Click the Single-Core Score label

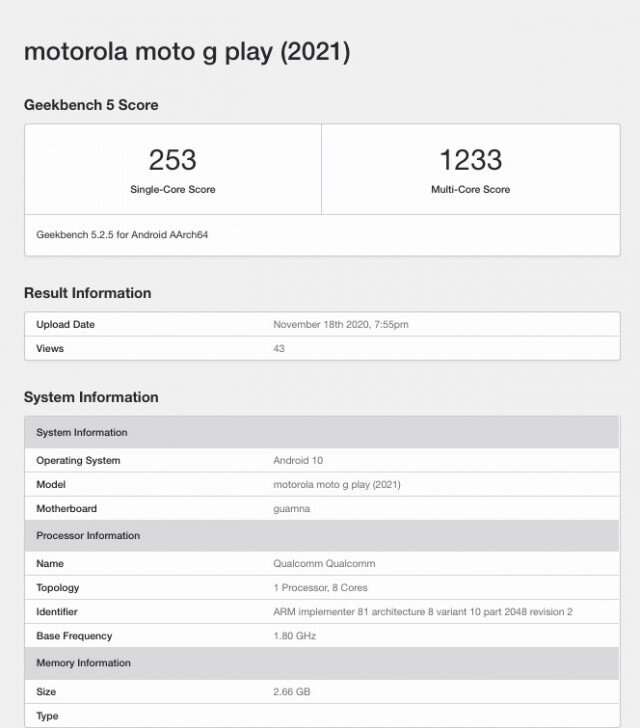point(173,189)
